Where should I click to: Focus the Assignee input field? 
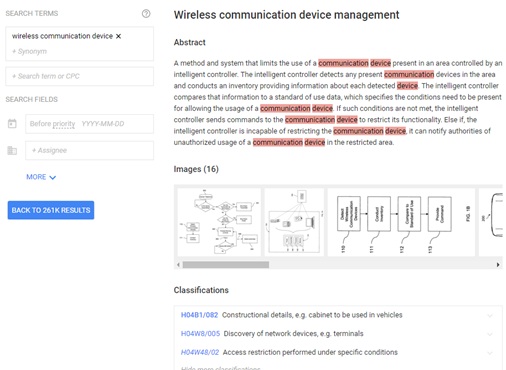tap(89, 150)
